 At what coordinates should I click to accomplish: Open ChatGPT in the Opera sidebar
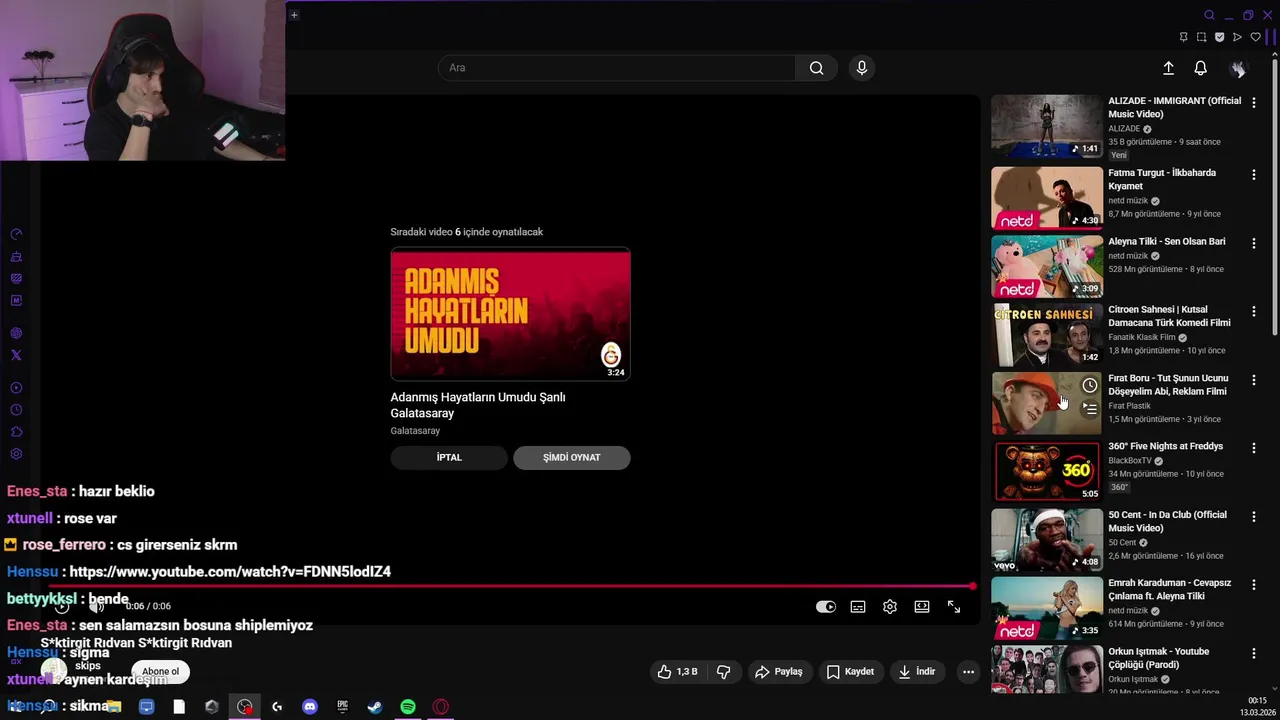(x=16, y=333)
